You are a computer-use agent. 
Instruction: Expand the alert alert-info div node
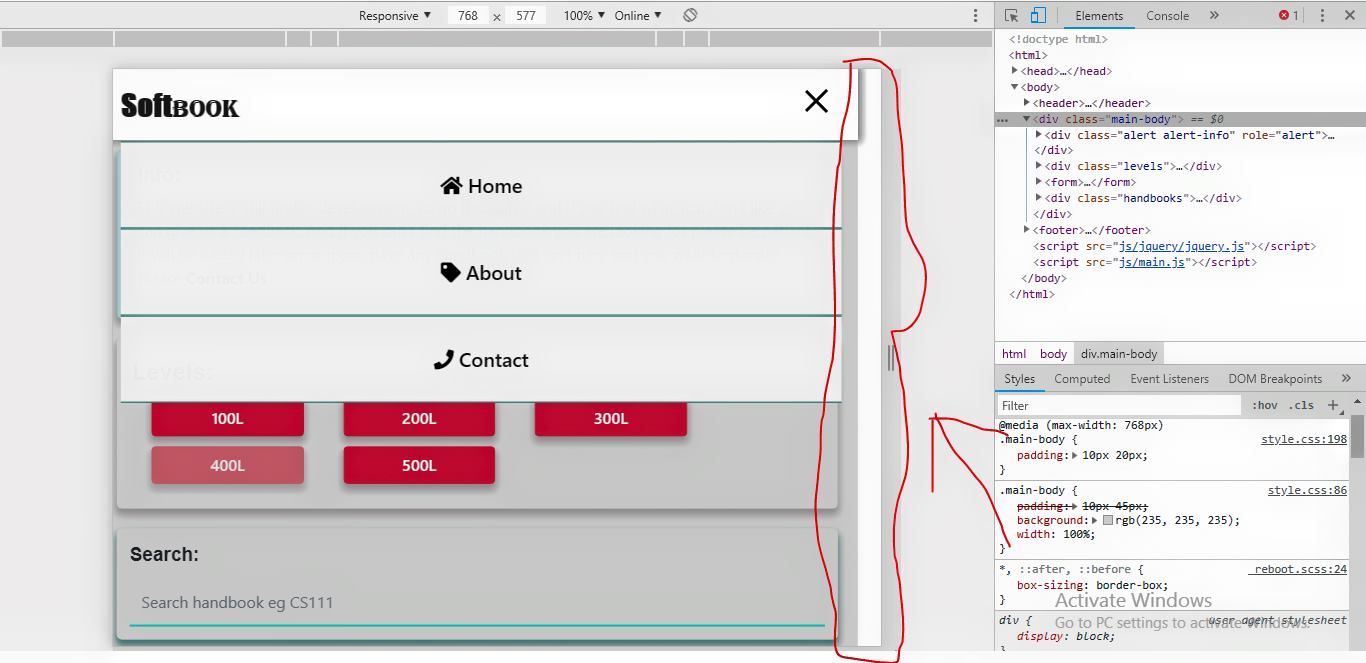1039,135
